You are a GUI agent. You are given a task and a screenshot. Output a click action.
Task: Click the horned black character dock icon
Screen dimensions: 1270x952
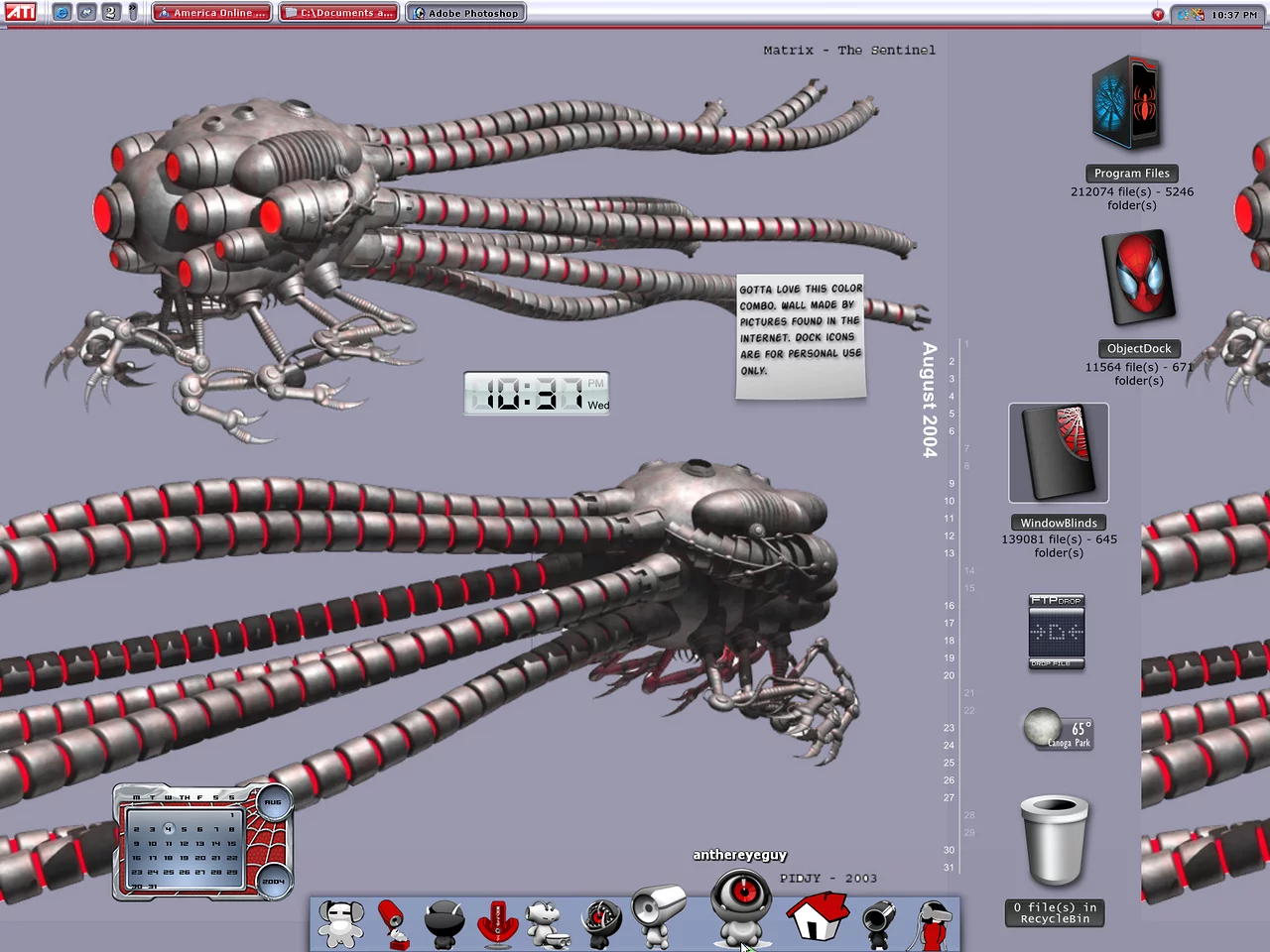[x=444, y=922]
